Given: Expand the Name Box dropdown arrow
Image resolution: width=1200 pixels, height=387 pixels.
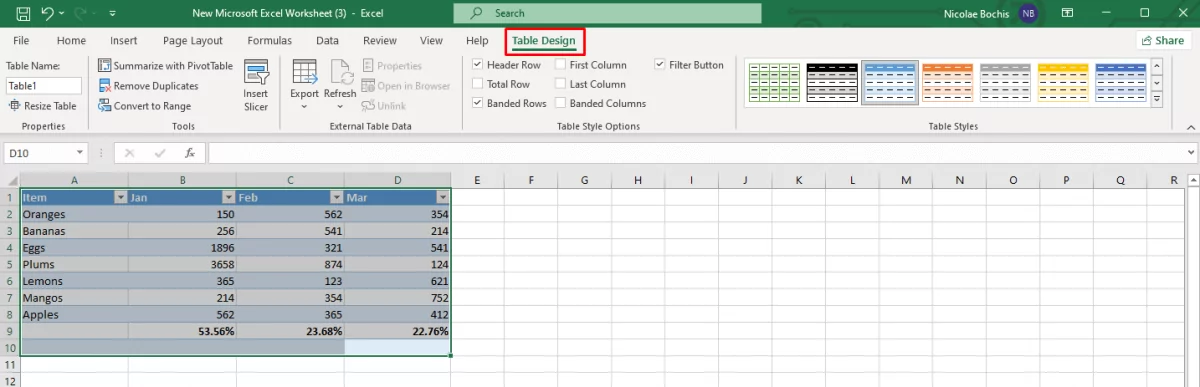Looking at the screenshot, I should pyautogui.click(x=80, y=153).
